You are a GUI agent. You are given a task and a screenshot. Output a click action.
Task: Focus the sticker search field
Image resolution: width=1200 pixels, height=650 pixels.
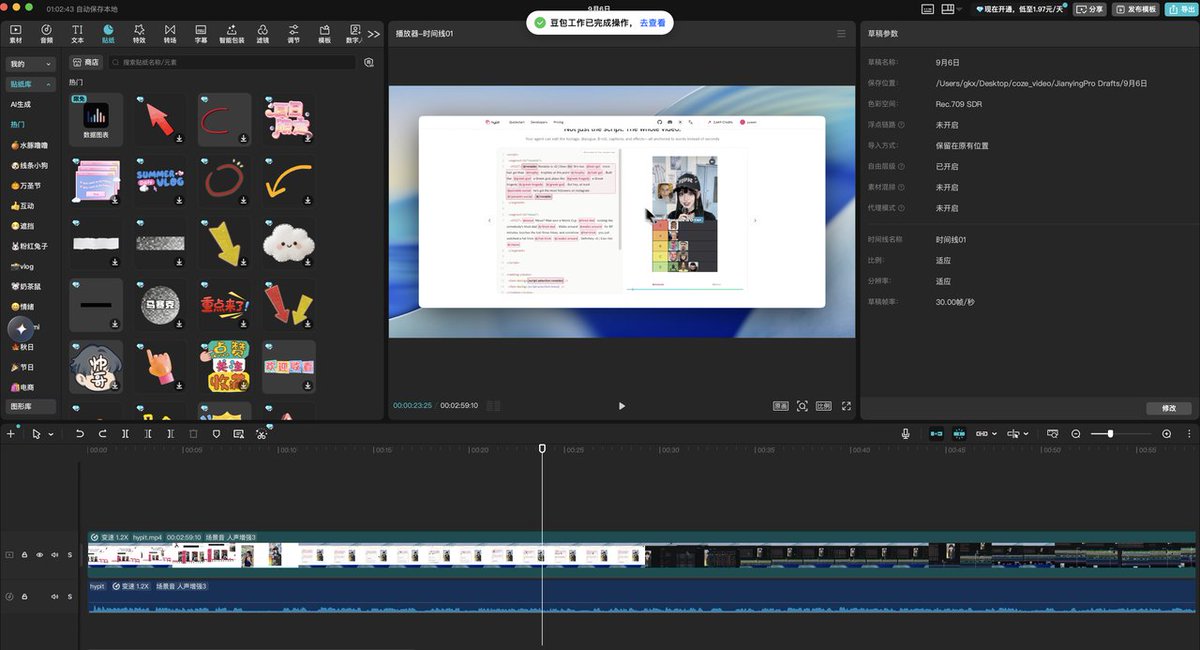(232, 62)
